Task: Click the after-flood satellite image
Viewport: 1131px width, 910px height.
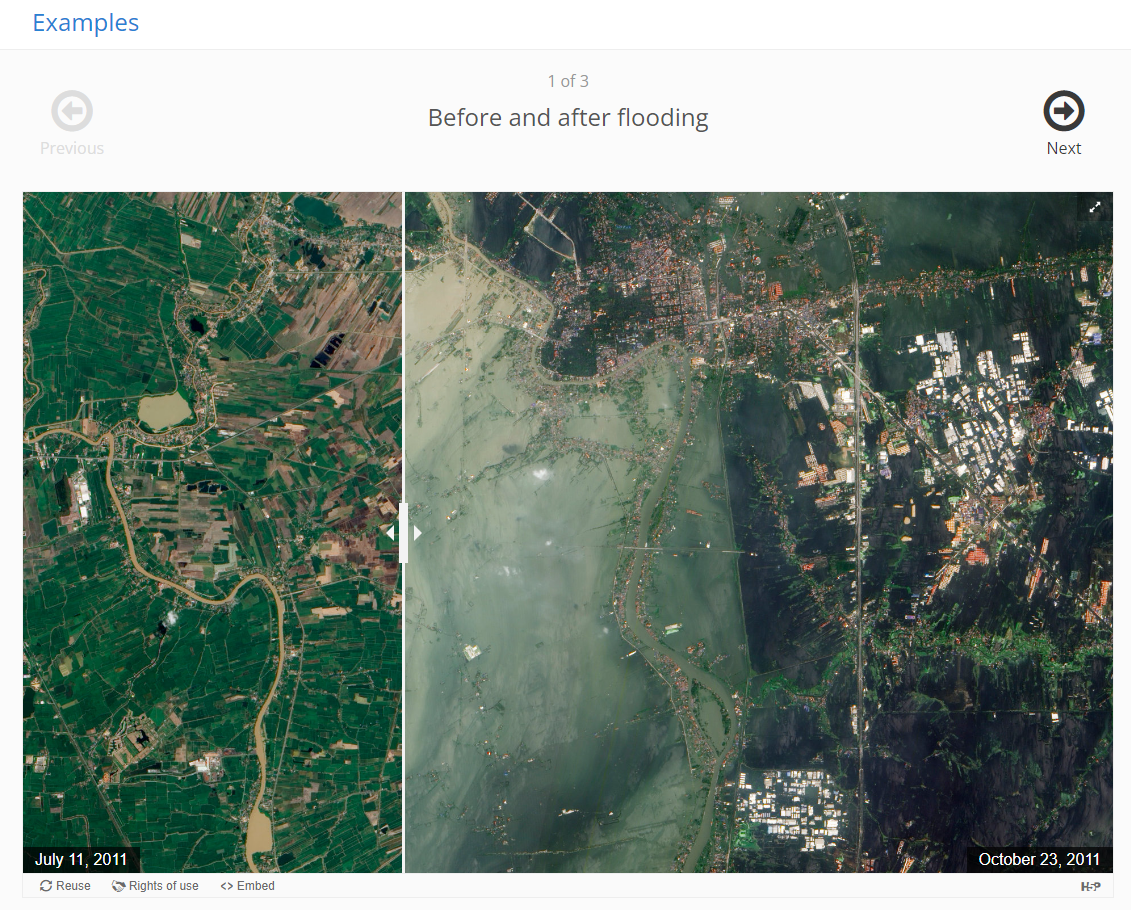Action: click(759, 532)
